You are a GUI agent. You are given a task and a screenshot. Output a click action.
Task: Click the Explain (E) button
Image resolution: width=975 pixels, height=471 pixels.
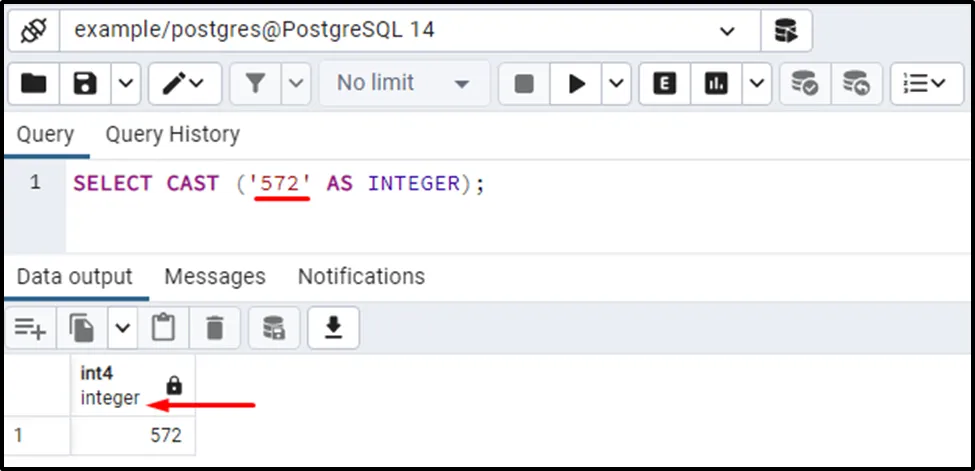click(x=665, y=83)
